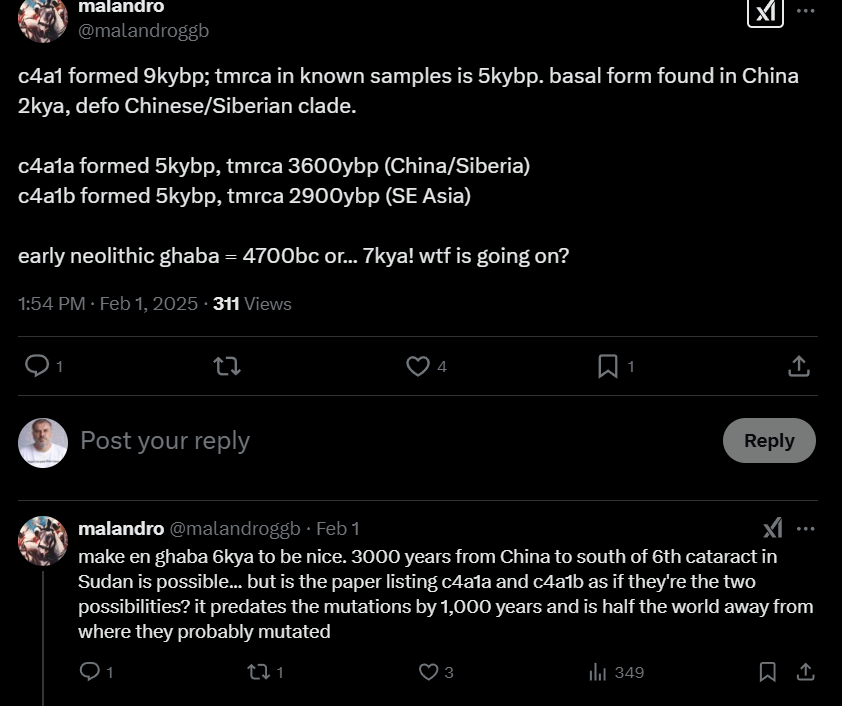Click your profile avatar beside reply box
The image size is (842, 706).
43,442
